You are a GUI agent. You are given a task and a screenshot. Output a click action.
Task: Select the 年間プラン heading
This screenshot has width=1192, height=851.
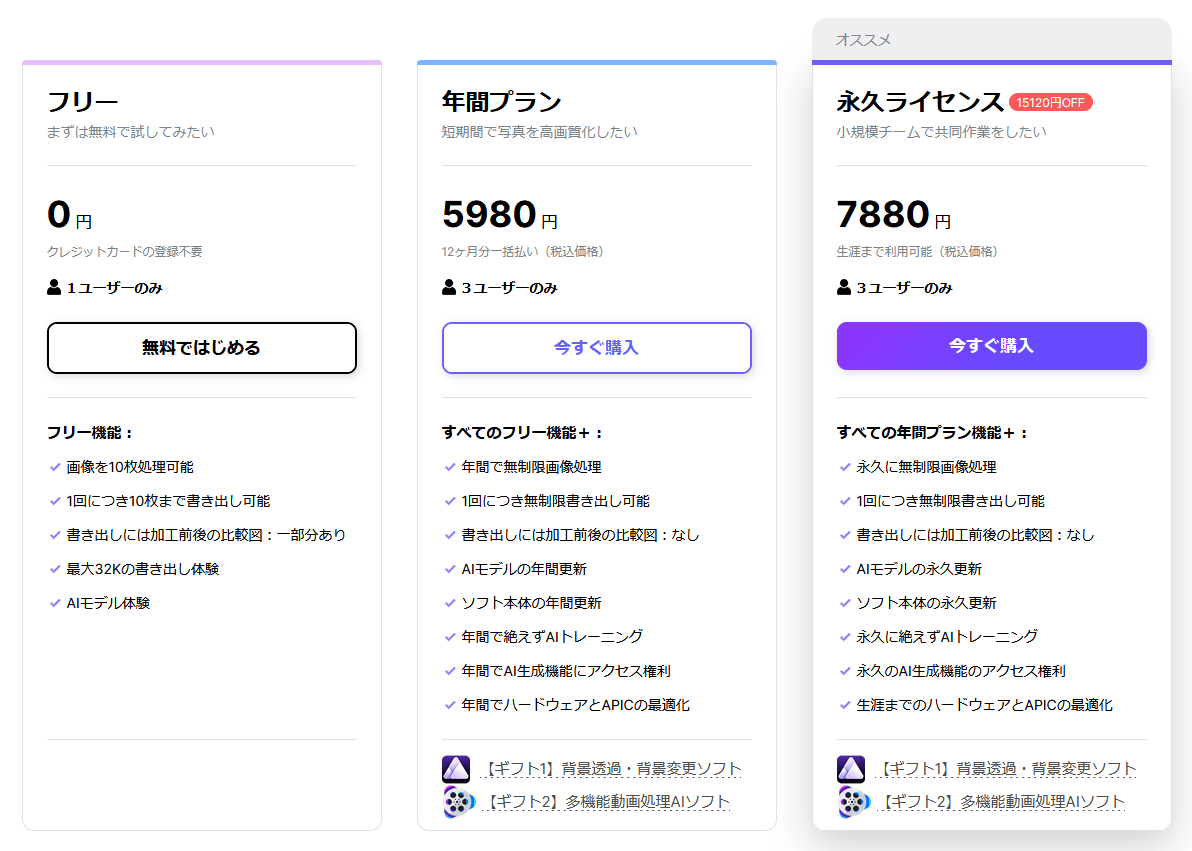(x=501, y=102)
